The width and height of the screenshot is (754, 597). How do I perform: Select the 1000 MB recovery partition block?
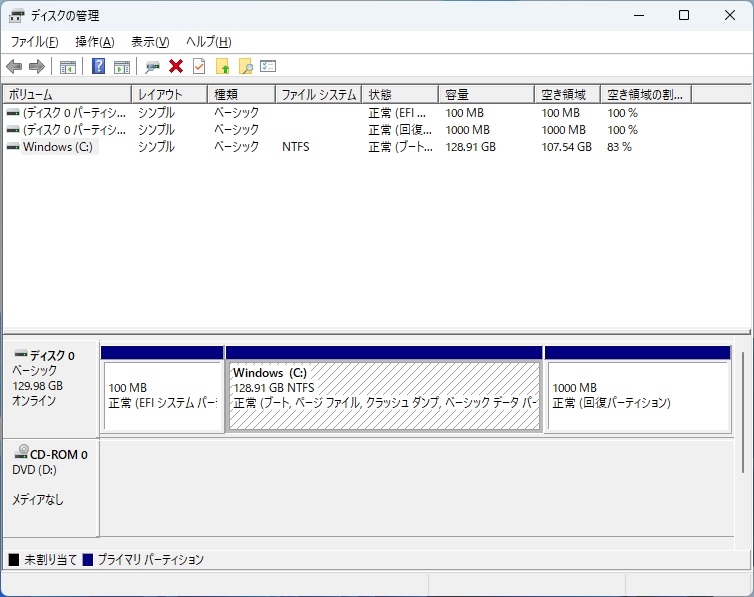638,395
